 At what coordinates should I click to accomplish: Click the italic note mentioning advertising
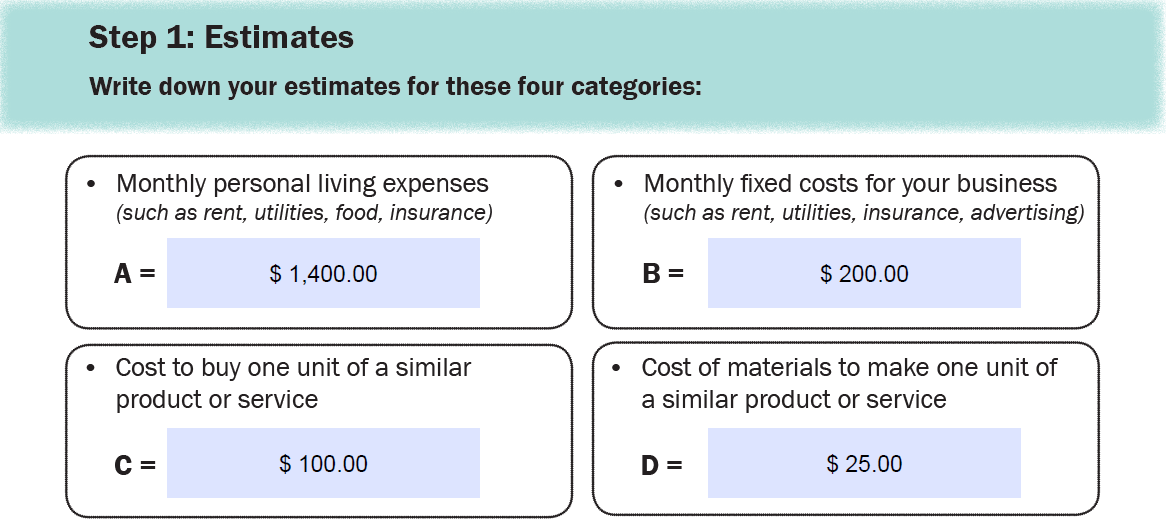[864, 212]
